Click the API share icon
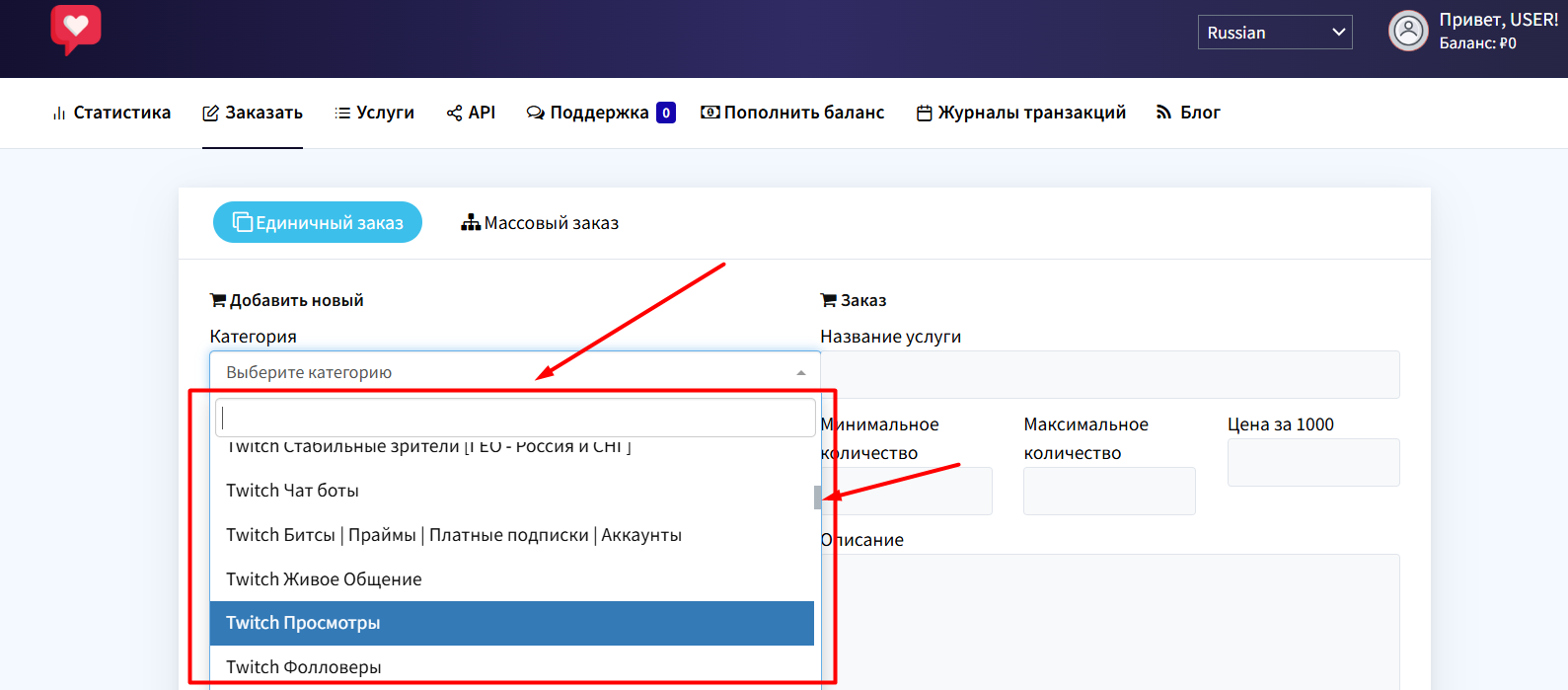The height and width of the screenshot is (690, 1568). point(454,114)
